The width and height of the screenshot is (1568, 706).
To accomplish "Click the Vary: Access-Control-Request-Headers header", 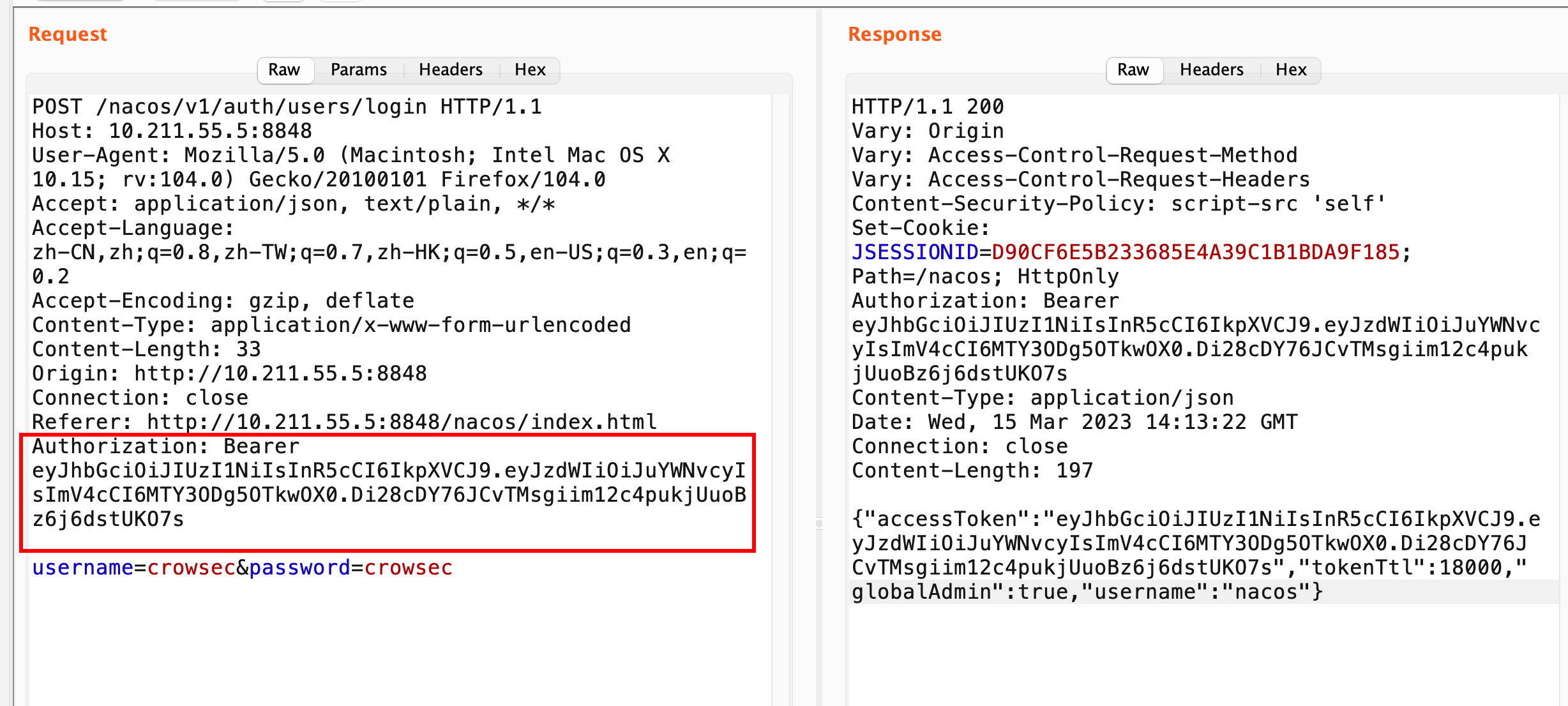I will point(1081,179).
